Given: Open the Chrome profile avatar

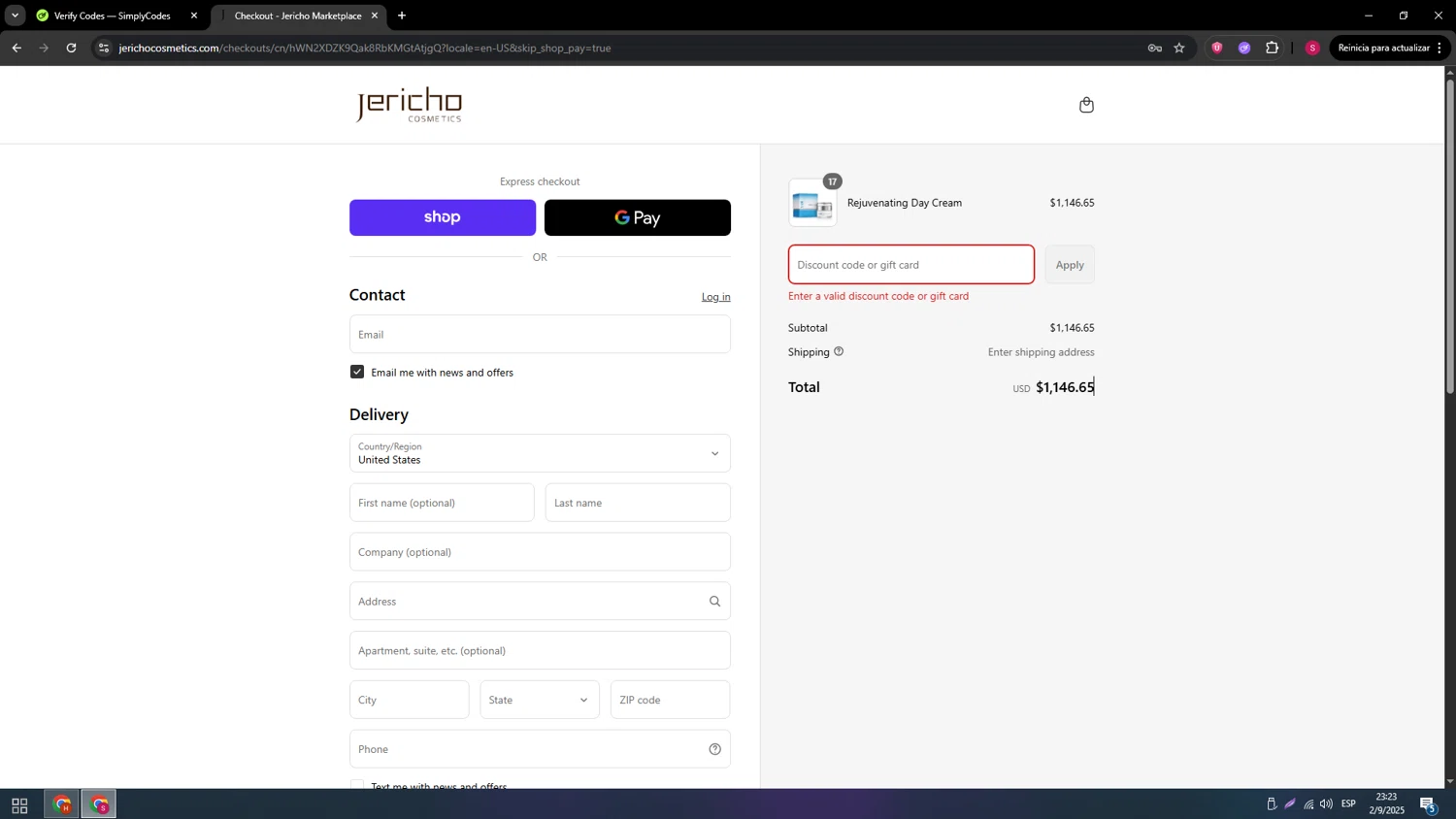Looking at the screenshot, I should 1312,48.
